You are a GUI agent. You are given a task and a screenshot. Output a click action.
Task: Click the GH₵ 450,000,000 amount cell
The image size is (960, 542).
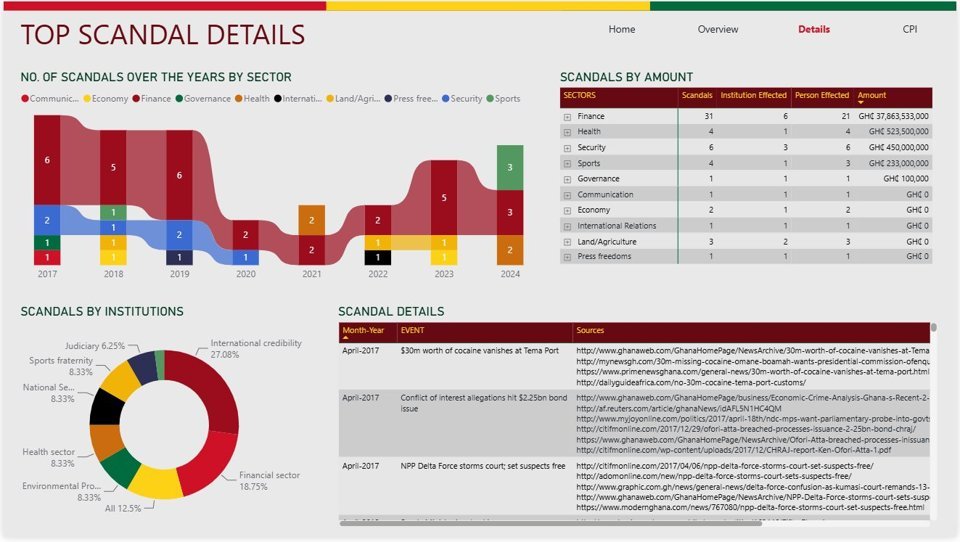898,148
